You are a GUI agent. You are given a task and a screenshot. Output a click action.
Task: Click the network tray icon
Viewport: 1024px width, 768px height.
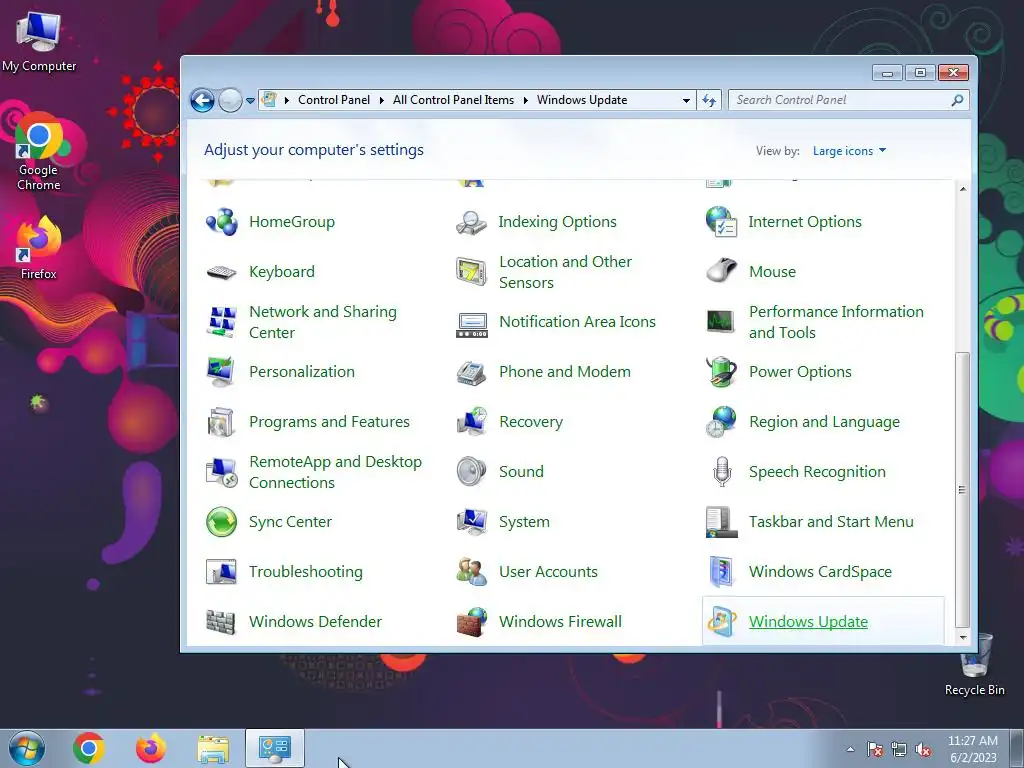[x=899, y=749]
